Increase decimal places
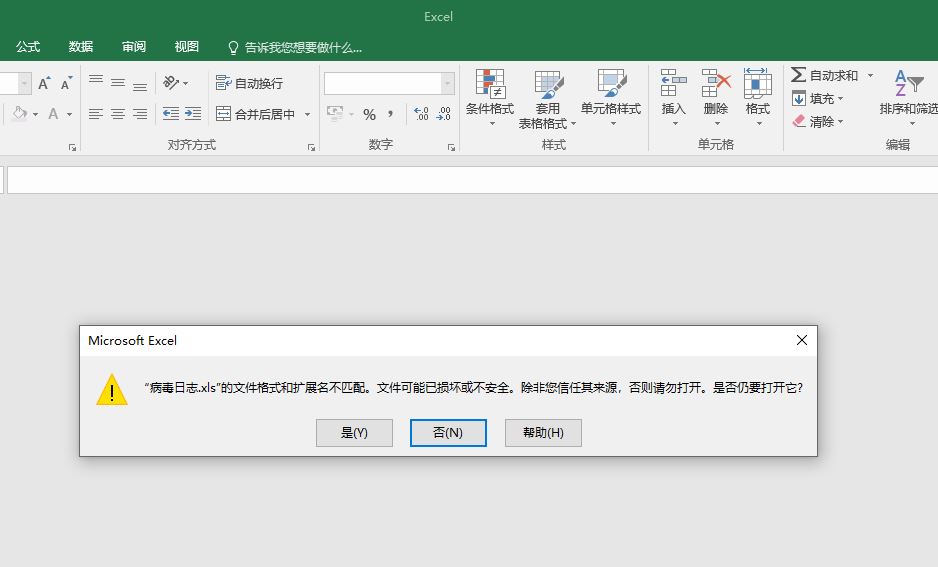 point(421,114)
